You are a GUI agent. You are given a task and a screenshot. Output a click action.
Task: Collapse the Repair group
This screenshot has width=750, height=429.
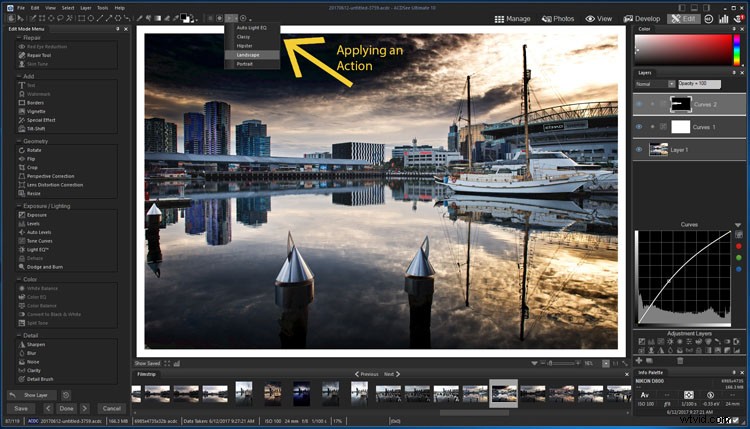click(19, 37)
